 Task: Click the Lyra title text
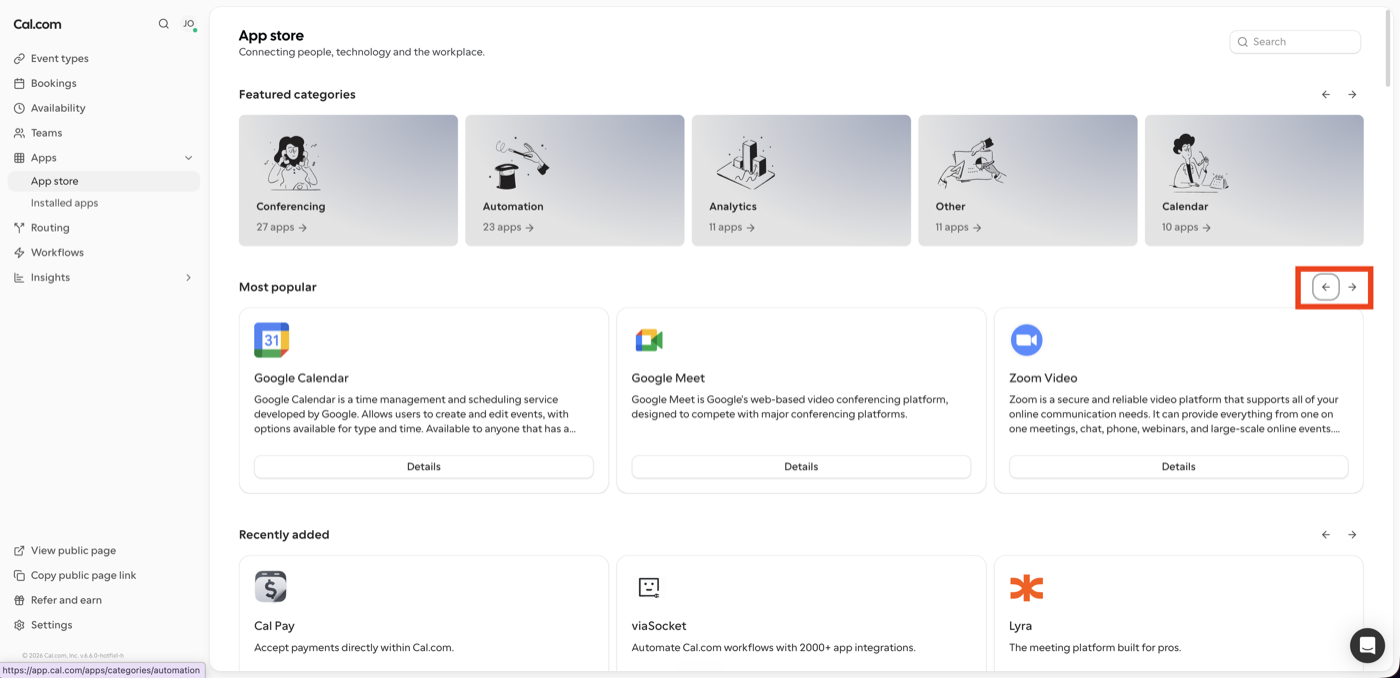1020,626
